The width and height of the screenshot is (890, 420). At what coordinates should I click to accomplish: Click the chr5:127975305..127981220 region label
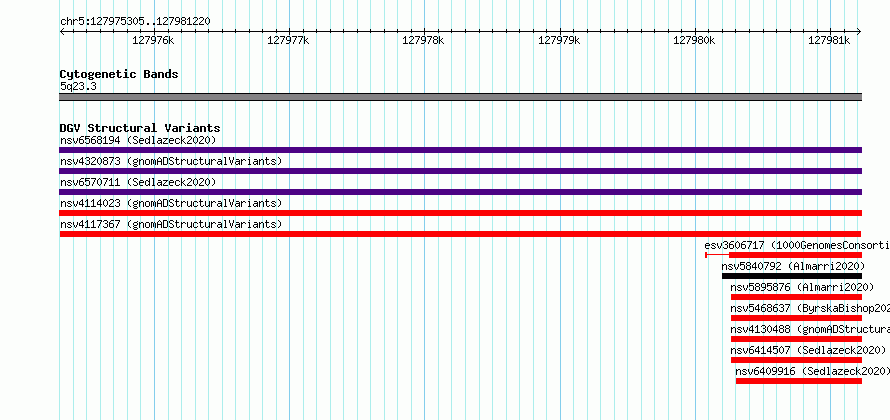point(135,22)
